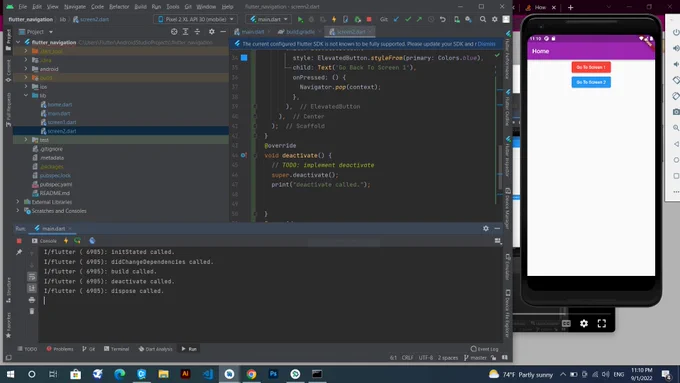Click Hot Reload lightning in Run panel
Viewport: 680px width, 383px height.
click(66, 241)
